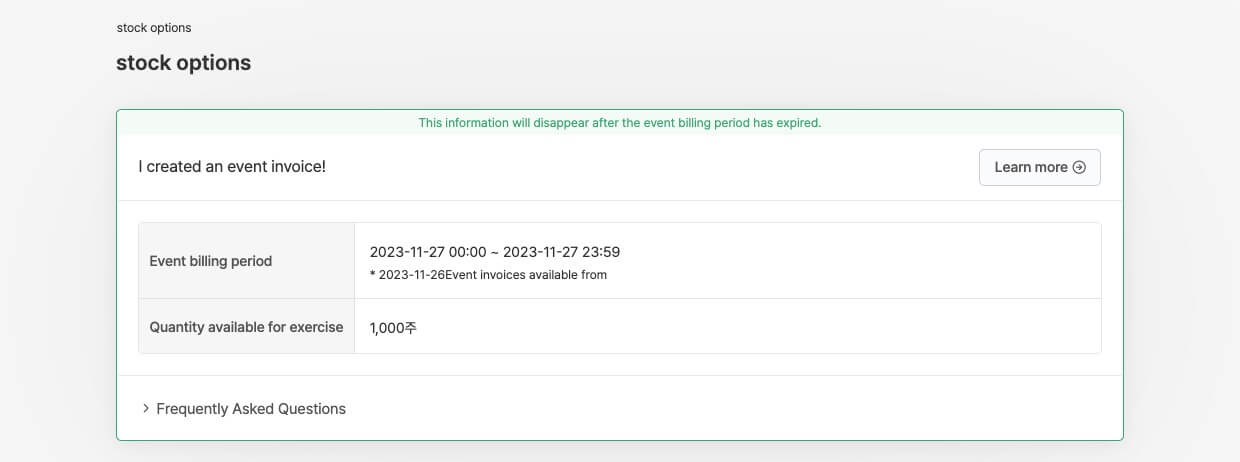The height and width of the screenshot is (462, 1240).
Task: Expand the chevron beside Frequently Asked Questions
Action: pyautogui.click(x=146, y=408)
